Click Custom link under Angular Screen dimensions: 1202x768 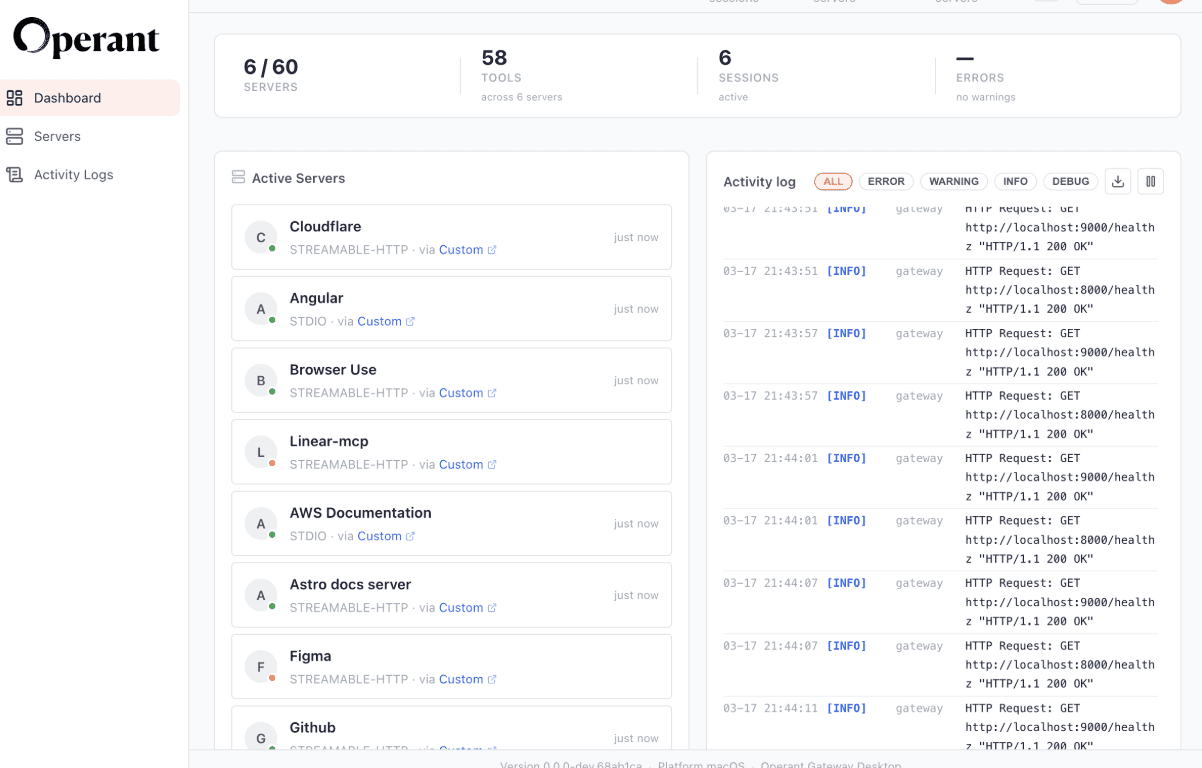(379, 322)
